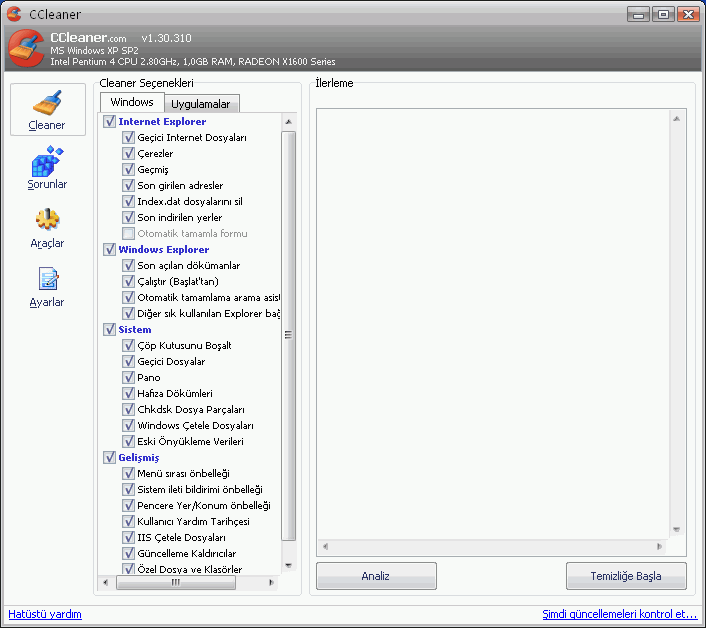Close the CCleaner window

click(x=688, y=14)
